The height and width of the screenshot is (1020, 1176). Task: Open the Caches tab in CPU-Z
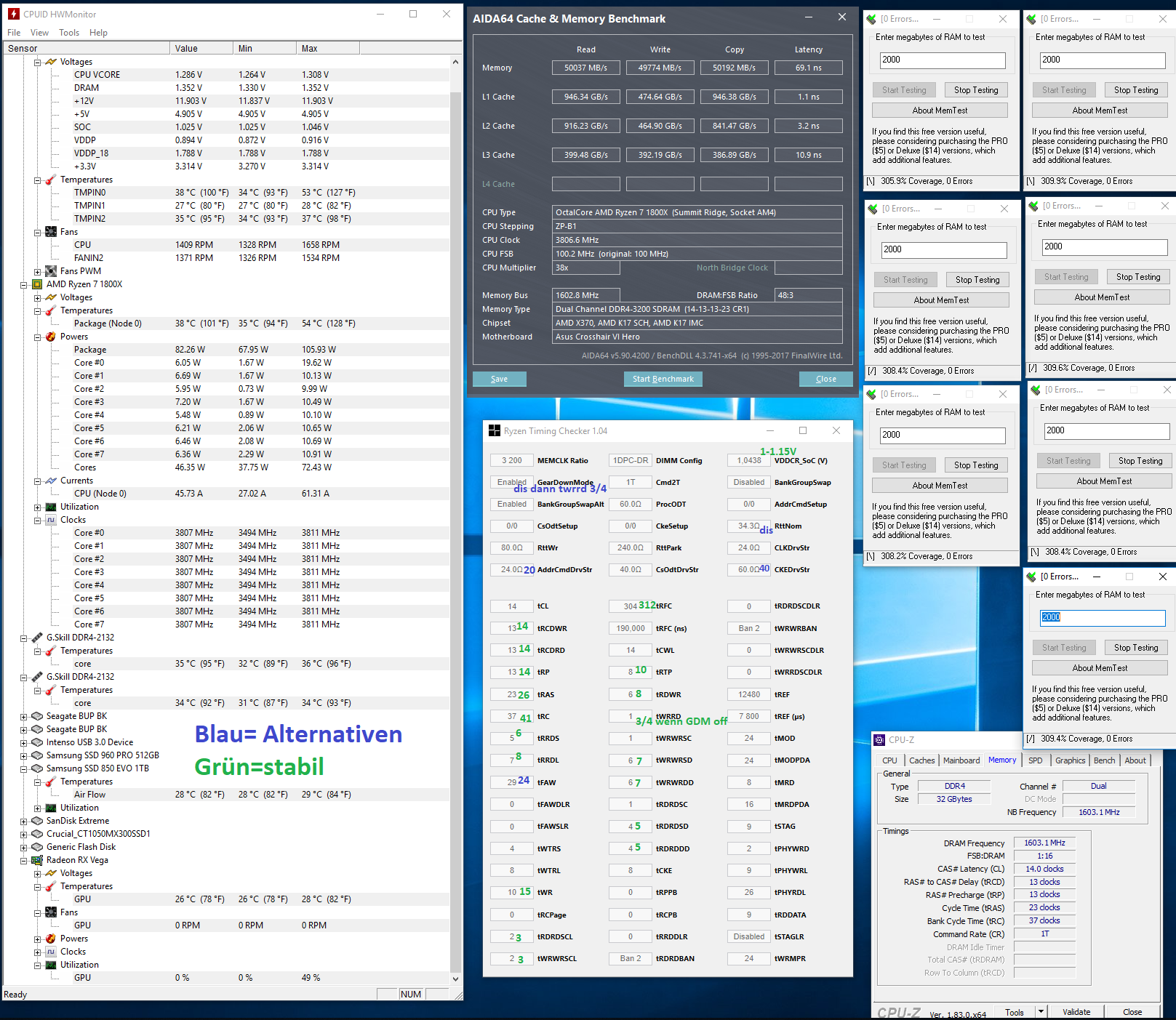pyautogui.click(x=921, y=760)
